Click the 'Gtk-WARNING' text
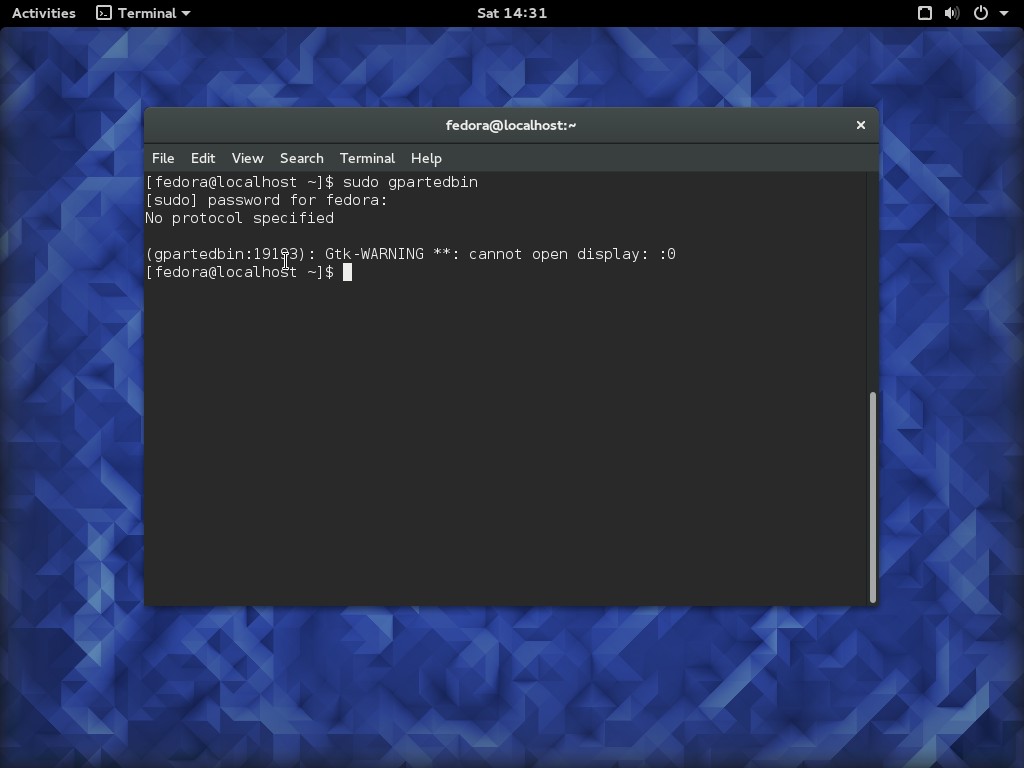This screenshot has width=1024, height=768. pyautogui.click(x=374, y=254)
